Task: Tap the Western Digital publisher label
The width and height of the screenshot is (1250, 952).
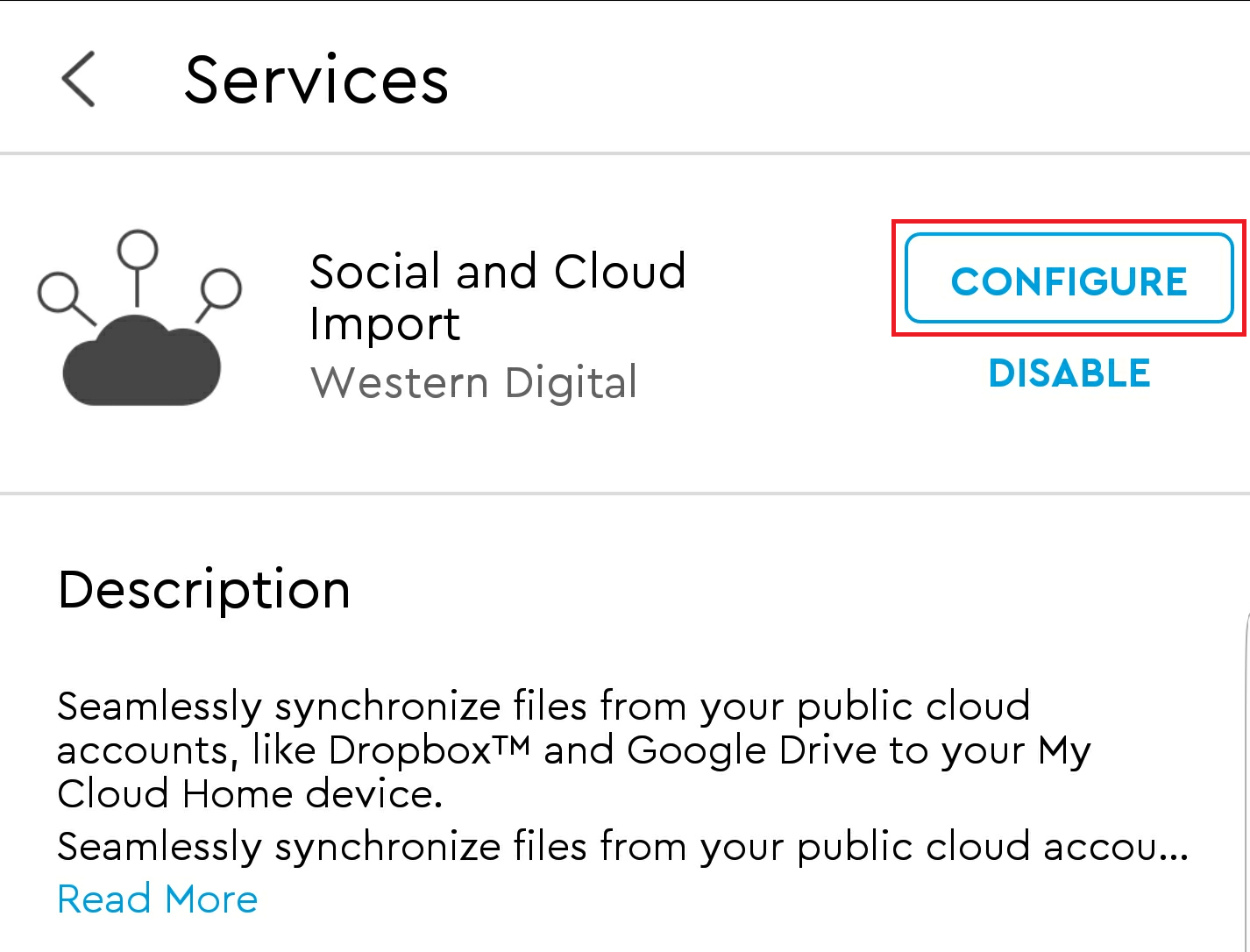Action: [474, 383]
